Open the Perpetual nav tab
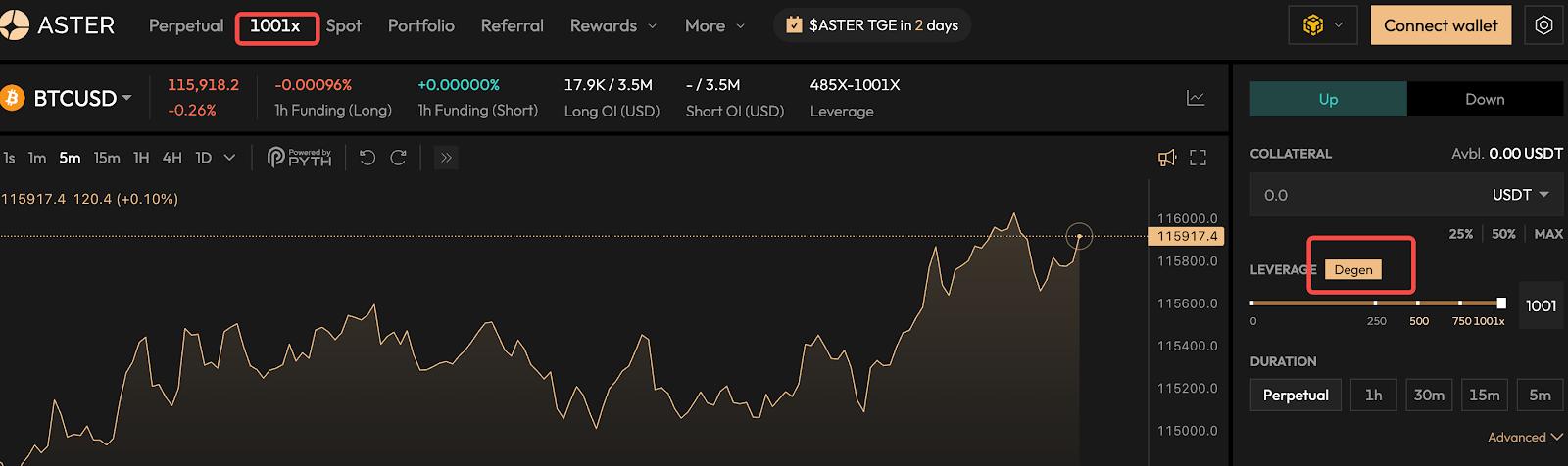1568x466 pixels. (186, 25)
